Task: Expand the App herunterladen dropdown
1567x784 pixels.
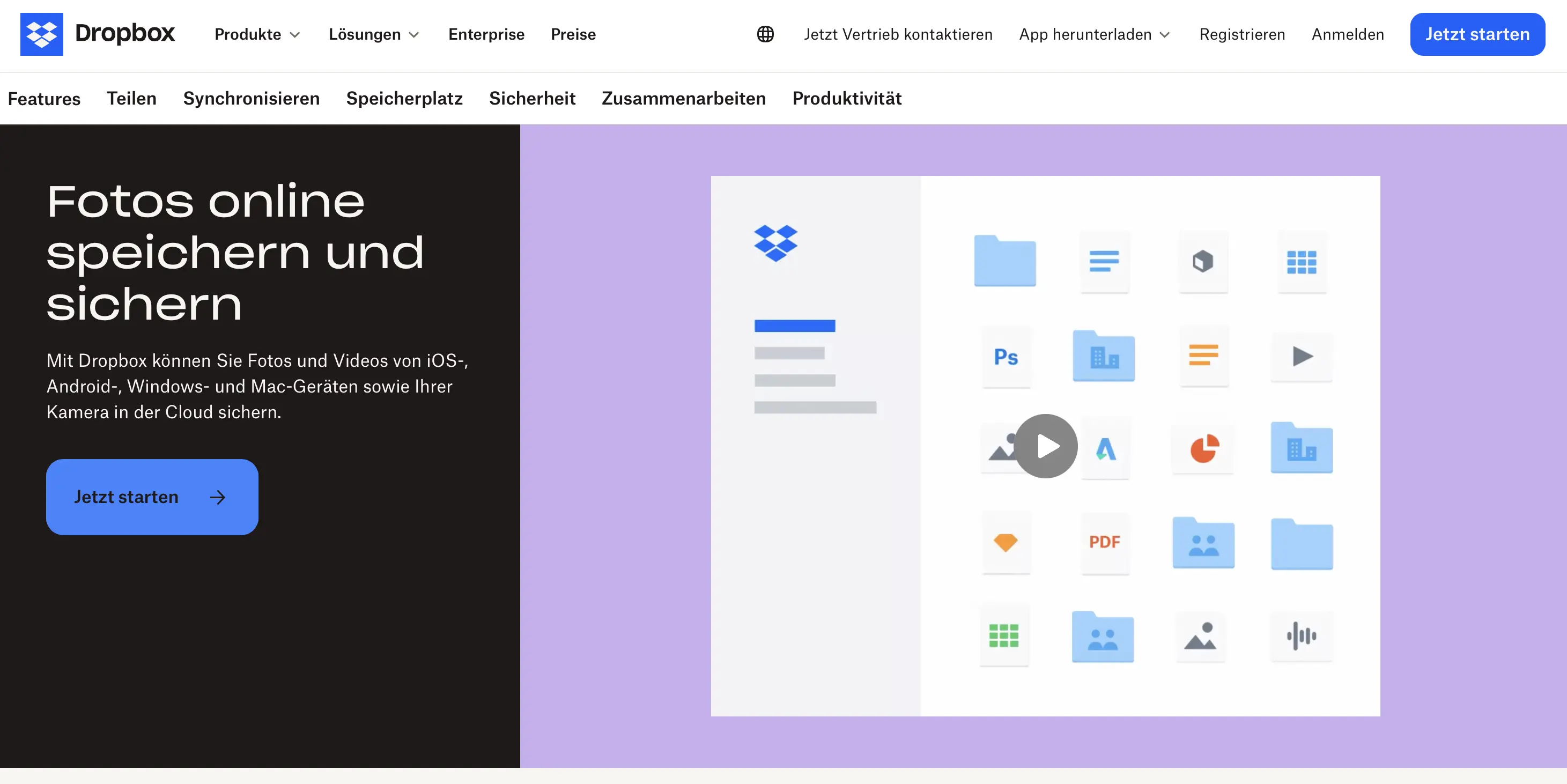Action: tap(1095, 35)
